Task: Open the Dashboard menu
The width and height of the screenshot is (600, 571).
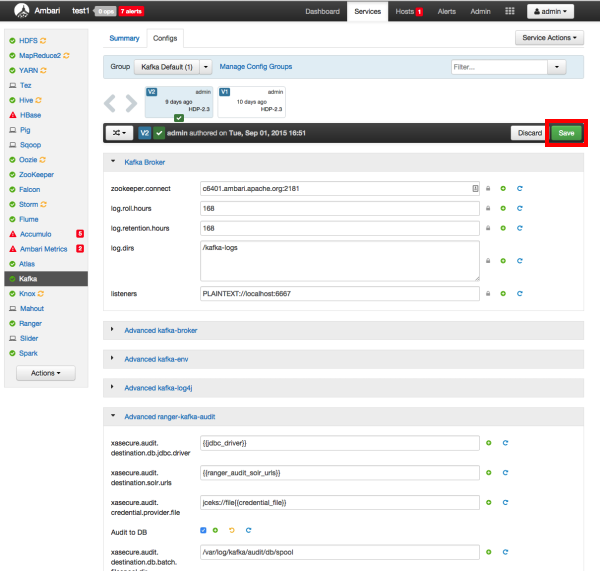Action: (x=322, y=11)
